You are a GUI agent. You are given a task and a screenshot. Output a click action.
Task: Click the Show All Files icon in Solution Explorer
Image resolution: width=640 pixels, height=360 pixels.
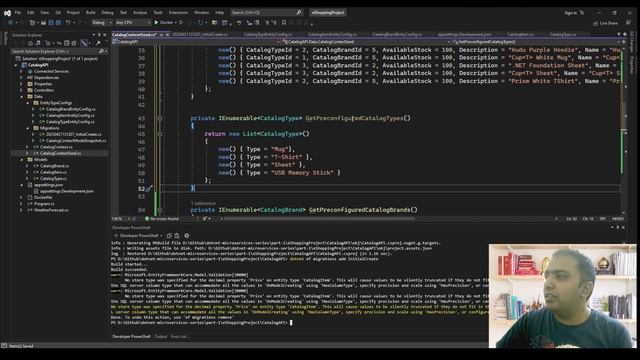coord(74,43)
